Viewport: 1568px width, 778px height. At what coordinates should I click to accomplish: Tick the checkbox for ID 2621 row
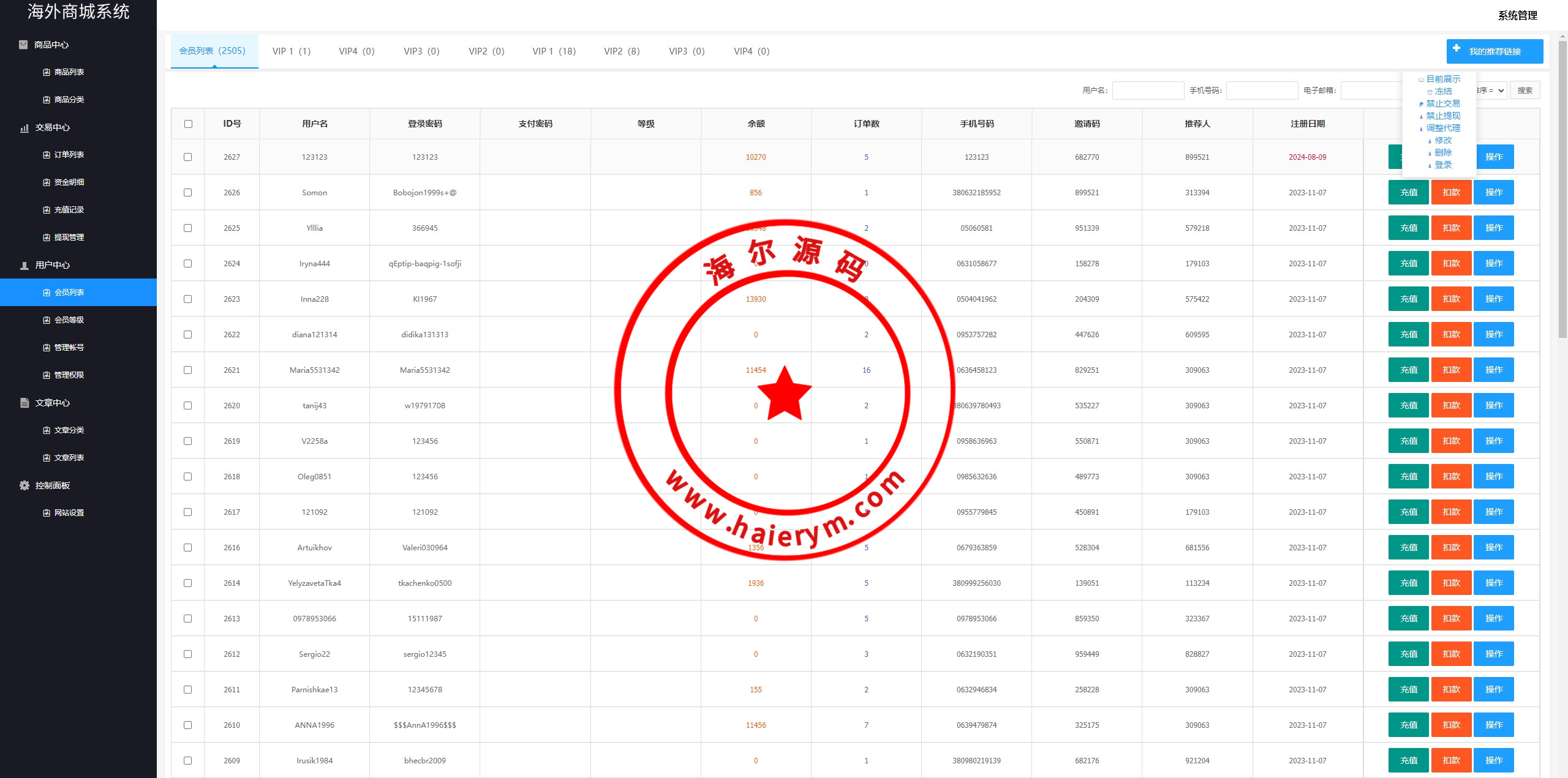(188, 370)
